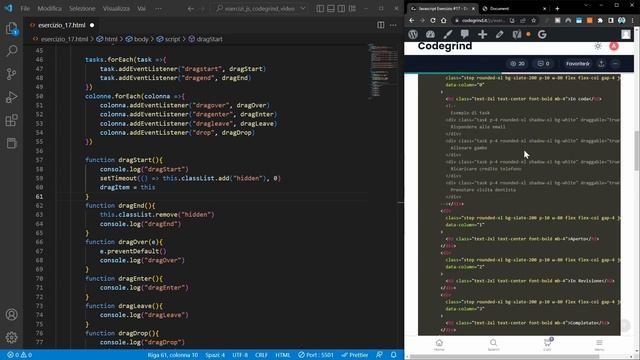Click the body breadcrumb segment

[x=138, y=39]
